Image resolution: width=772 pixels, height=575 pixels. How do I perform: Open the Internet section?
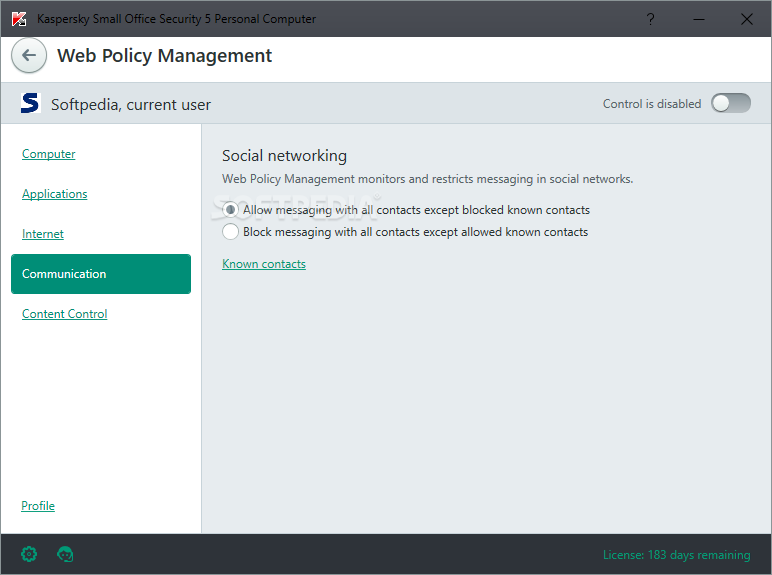(x=43, y=234)
